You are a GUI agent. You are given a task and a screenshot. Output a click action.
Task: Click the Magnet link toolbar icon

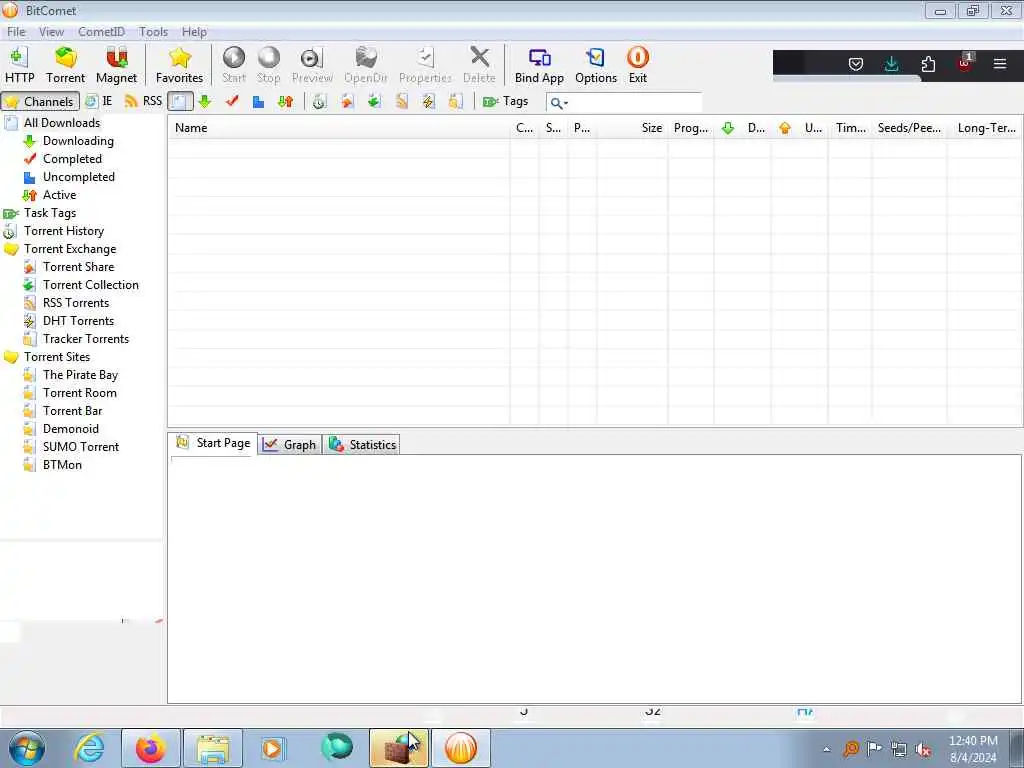pyautogui.click(x=116, y=65)
